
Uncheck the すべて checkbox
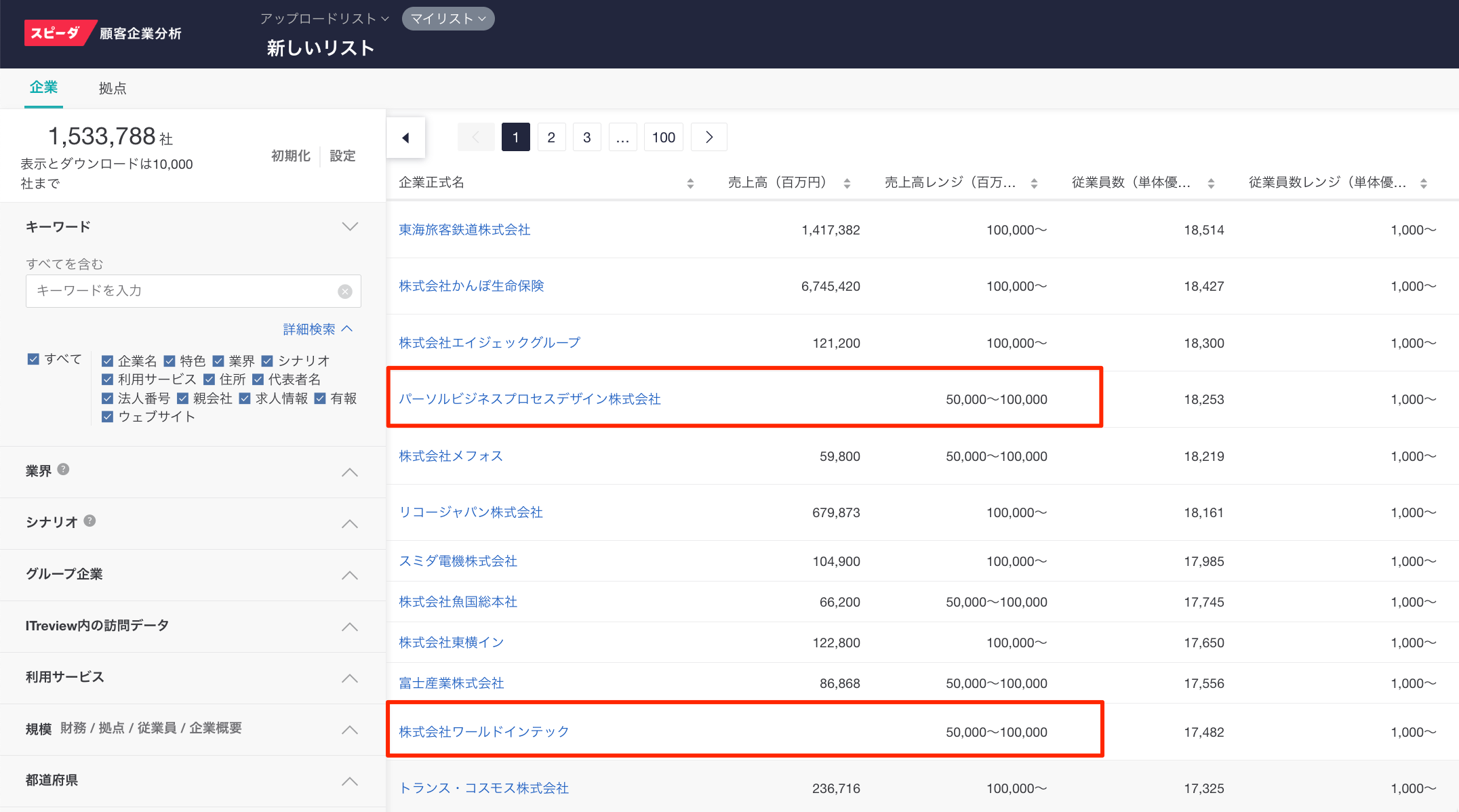(x=33, y=359)
